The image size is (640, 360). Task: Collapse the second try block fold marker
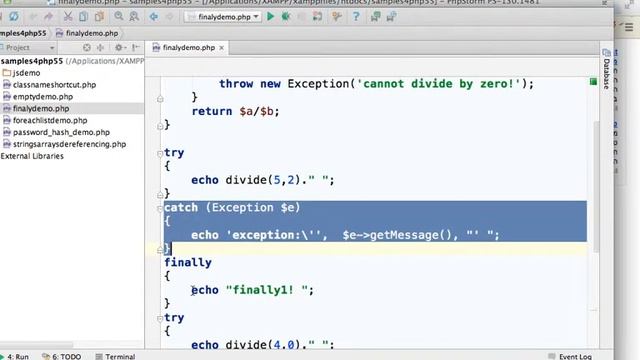(160, 319)
